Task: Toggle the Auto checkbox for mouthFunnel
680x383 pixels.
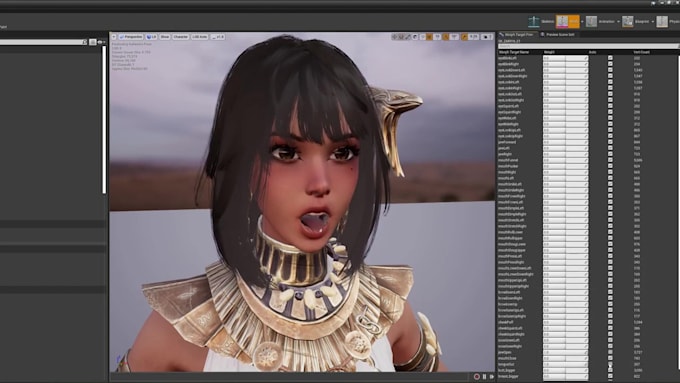Action: click(x=610, y=160)
